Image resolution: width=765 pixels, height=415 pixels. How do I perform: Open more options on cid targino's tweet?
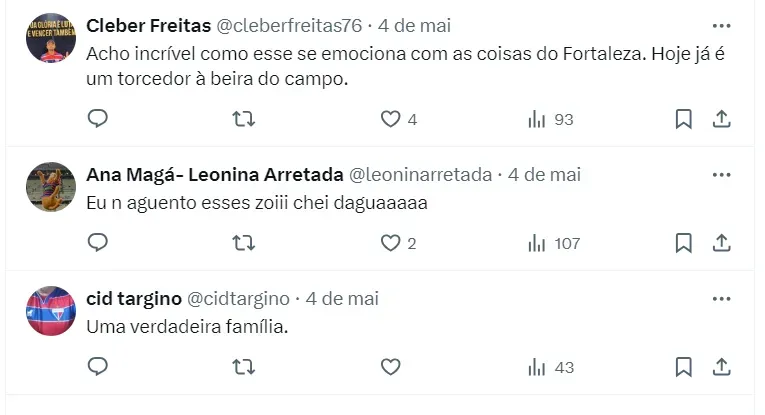coord(721,298)
